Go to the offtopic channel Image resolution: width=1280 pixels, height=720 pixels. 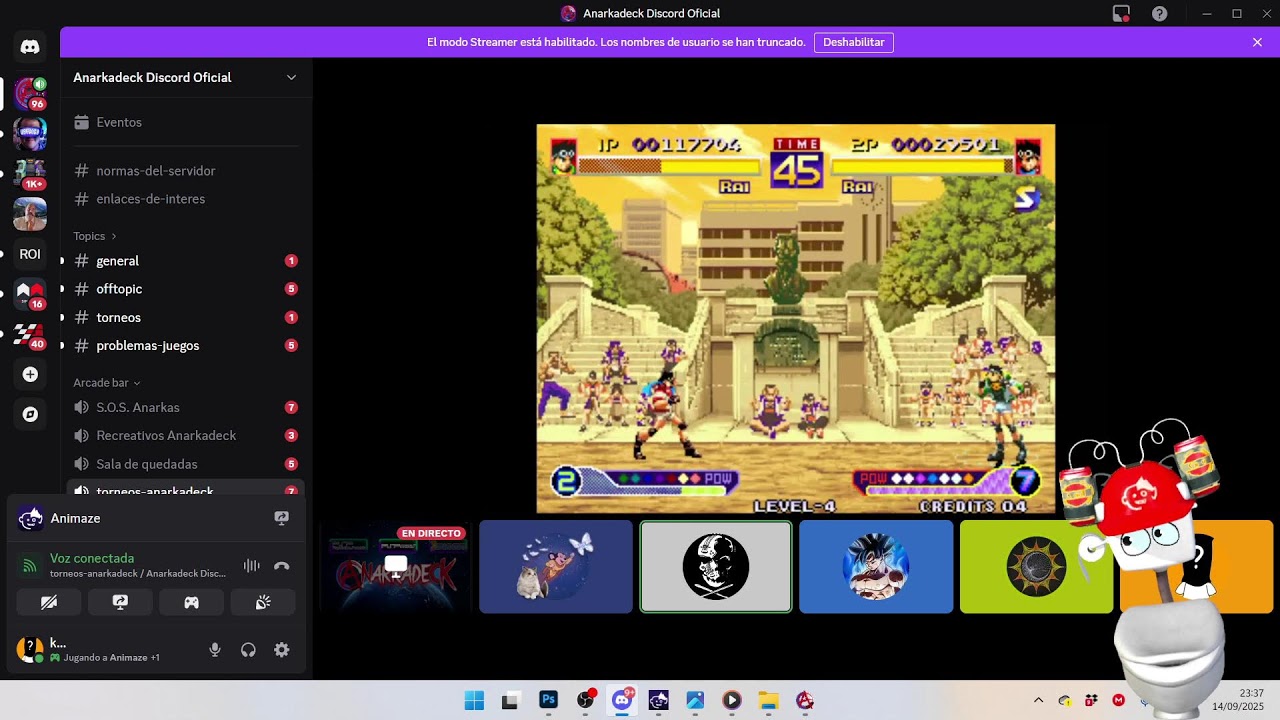(186, 289)
